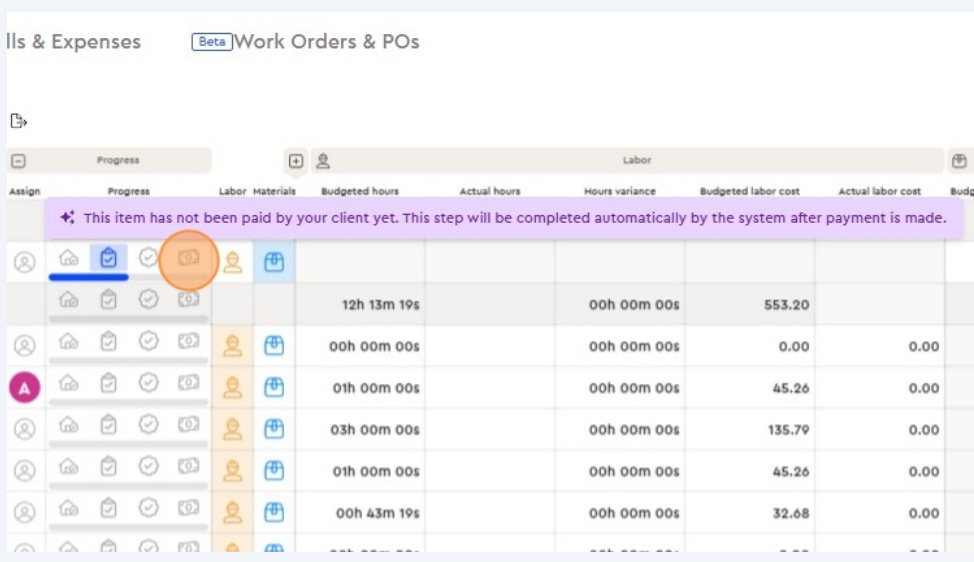This screenshot has height=562, width=974.
Task: Switch to the Work Orders & POs tab
Action: point(326,42)
